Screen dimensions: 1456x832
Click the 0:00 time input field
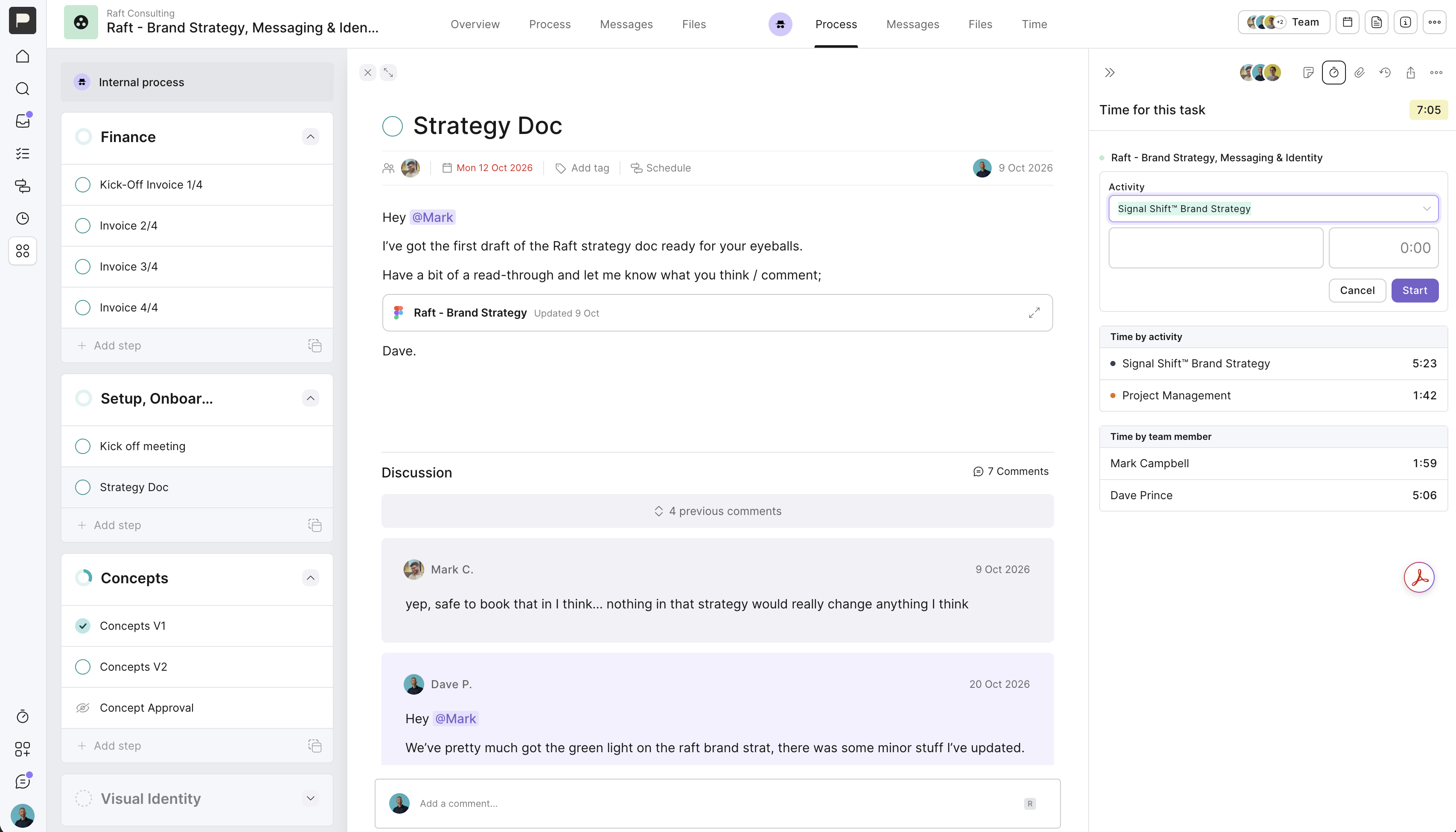[1383, 248]
